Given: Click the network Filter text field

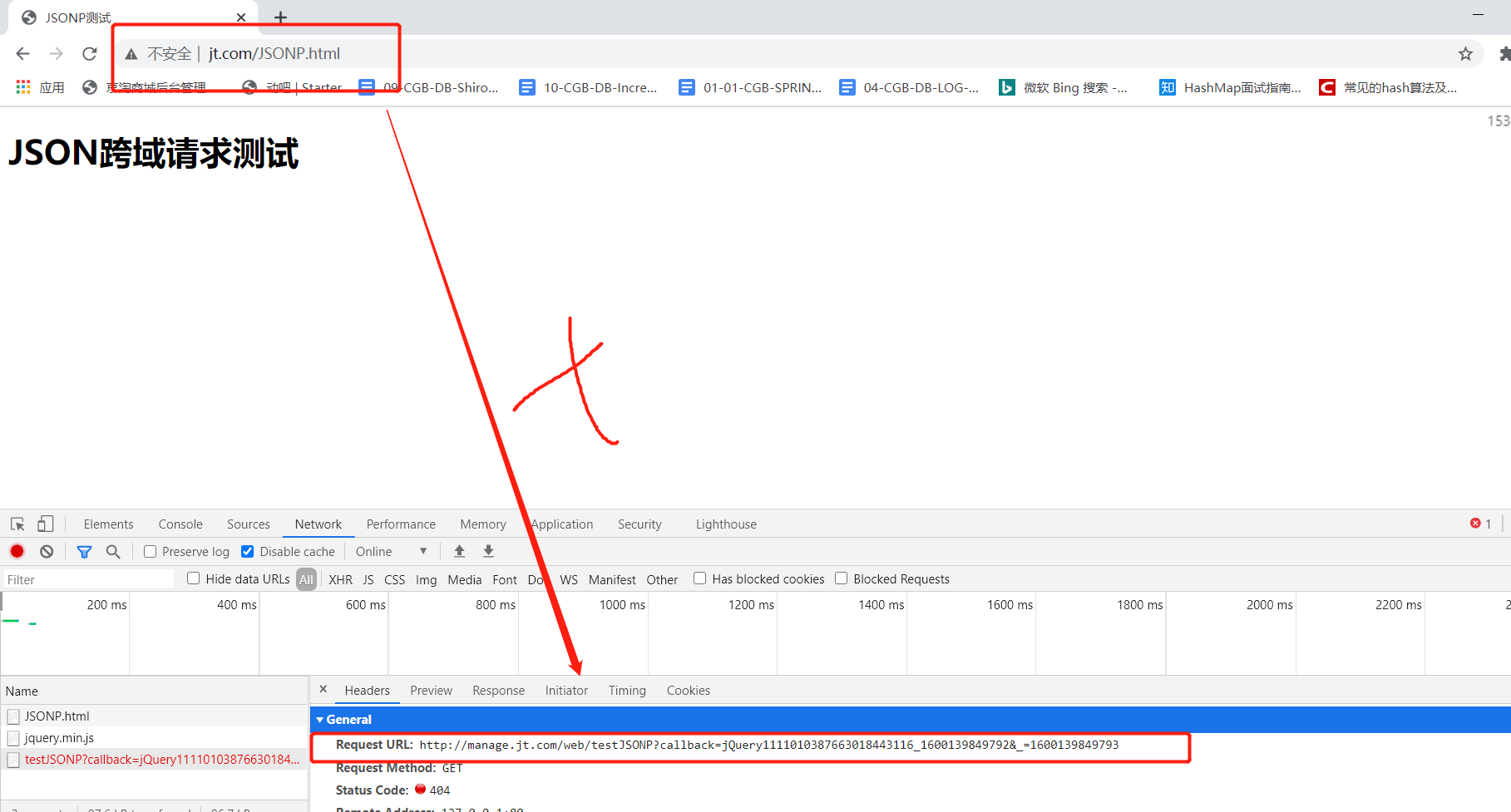Looking at the screenshot, I should 88,579.
